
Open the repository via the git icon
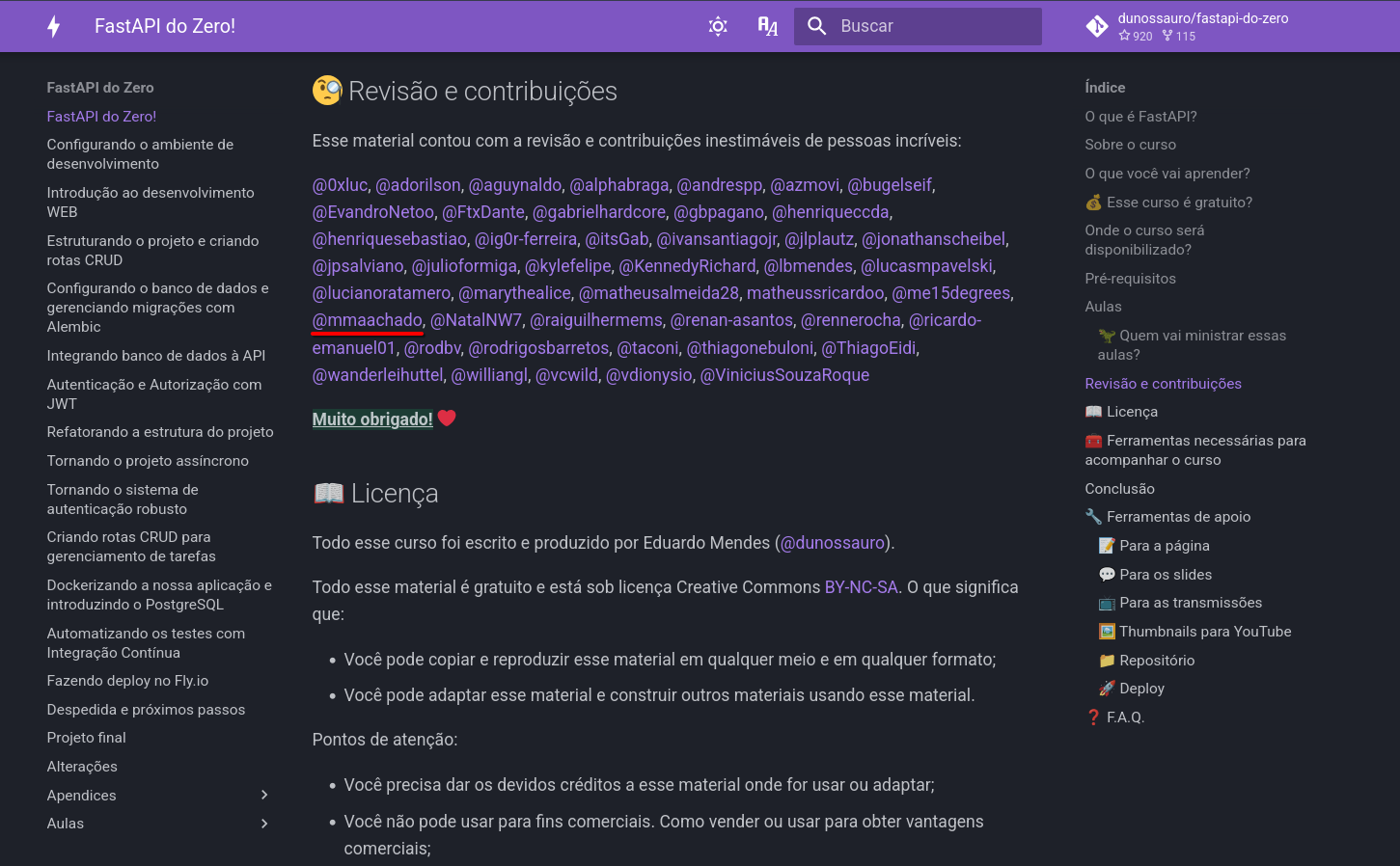[1097, 26]
